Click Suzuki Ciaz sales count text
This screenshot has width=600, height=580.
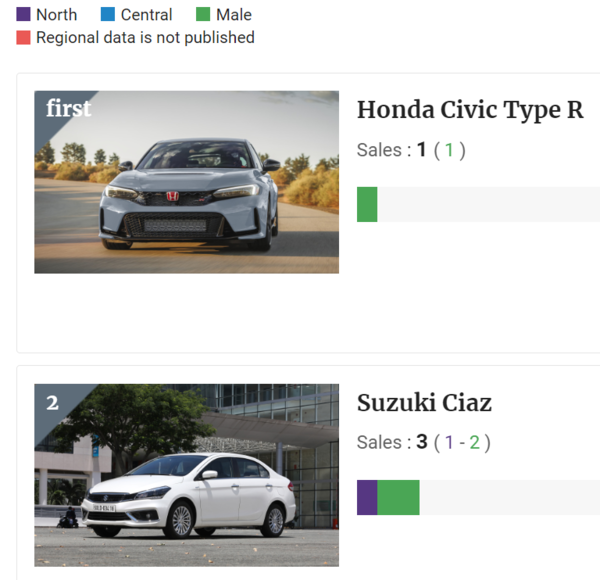pos(424,442)
